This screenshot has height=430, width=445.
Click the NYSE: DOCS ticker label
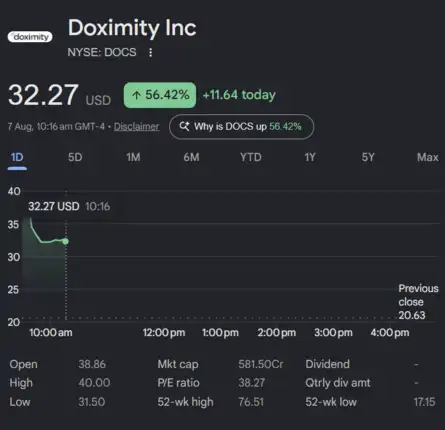coord(102,52)
